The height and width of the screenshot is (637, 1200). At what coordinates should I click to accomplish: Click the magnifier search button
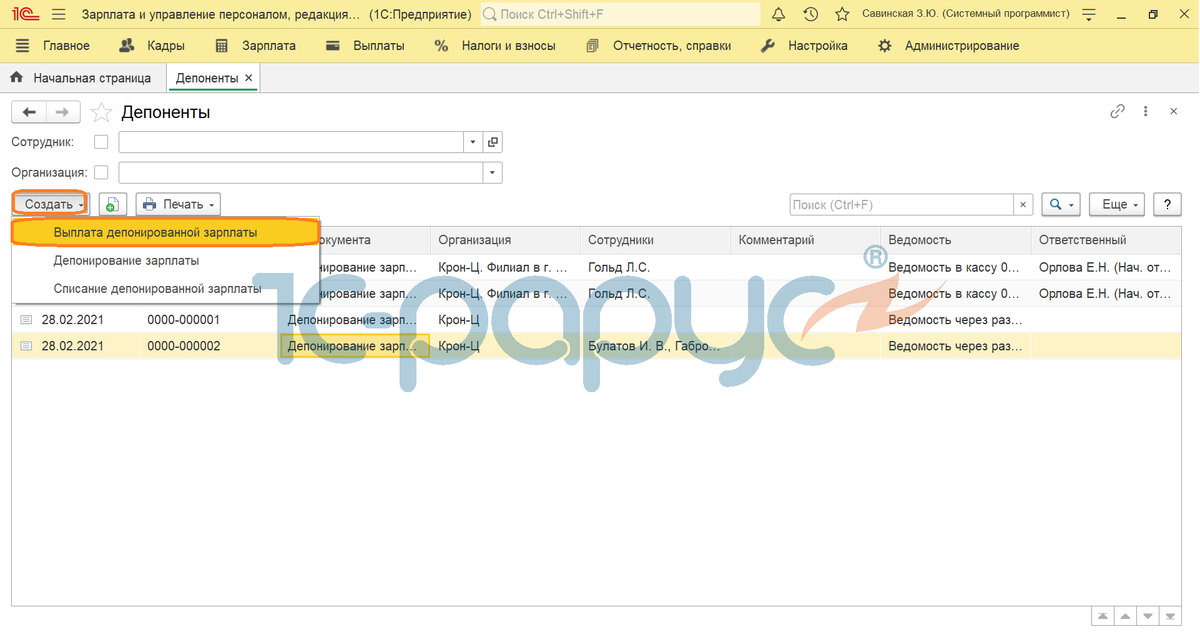tap(1061, 204)
